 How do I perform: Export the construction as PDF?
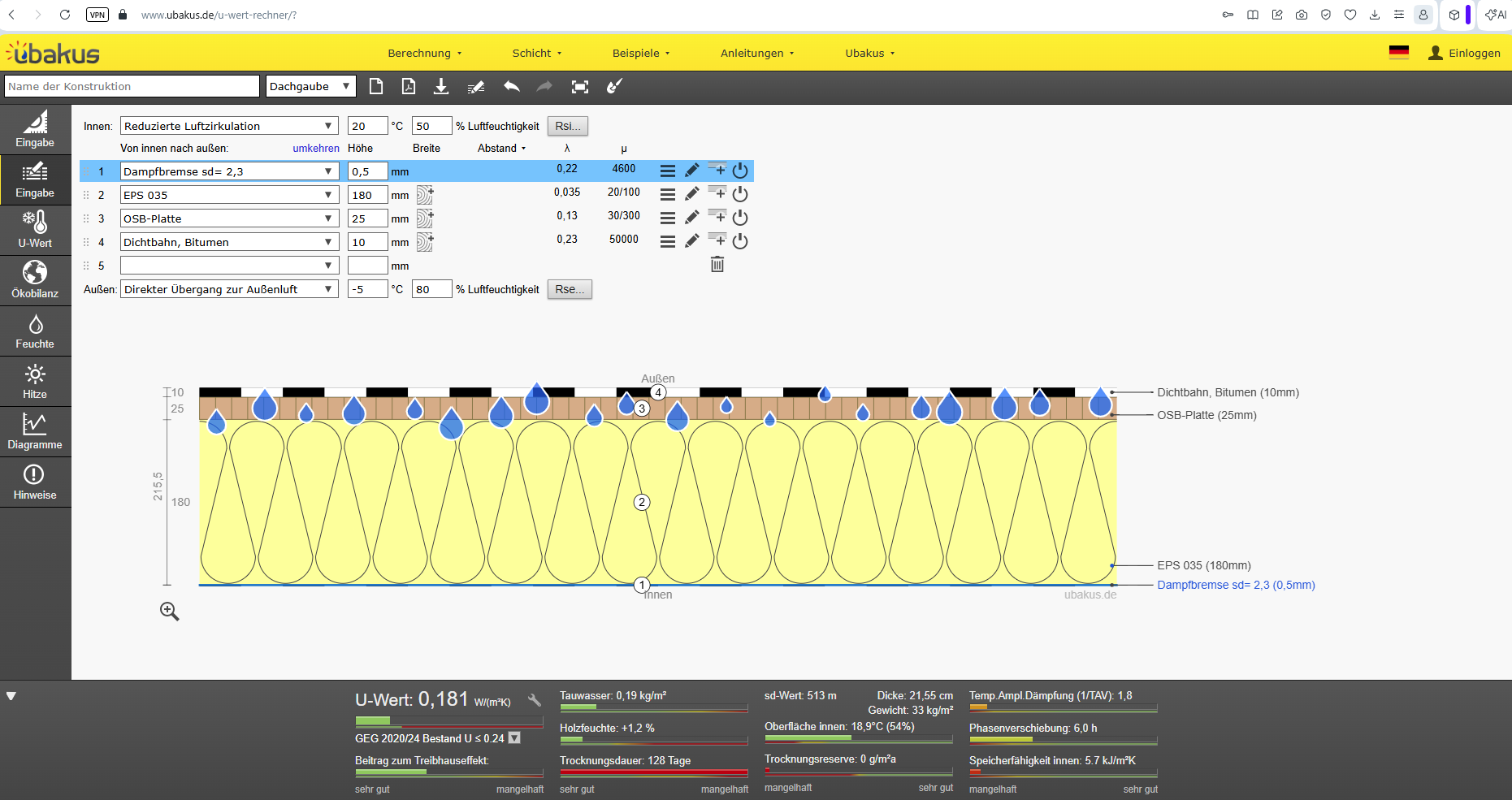coord(409,87)
